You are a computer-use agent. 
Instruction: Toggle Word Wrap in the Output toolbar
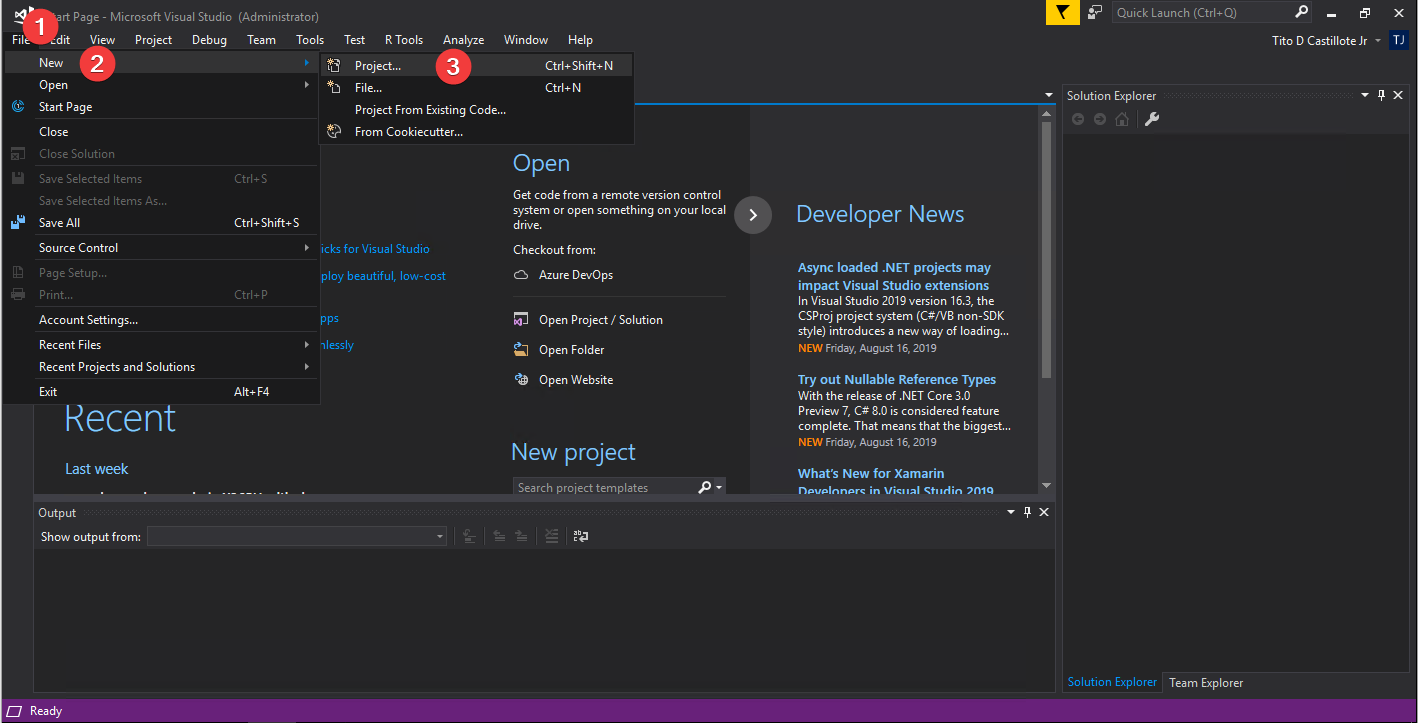coord(580,536)
